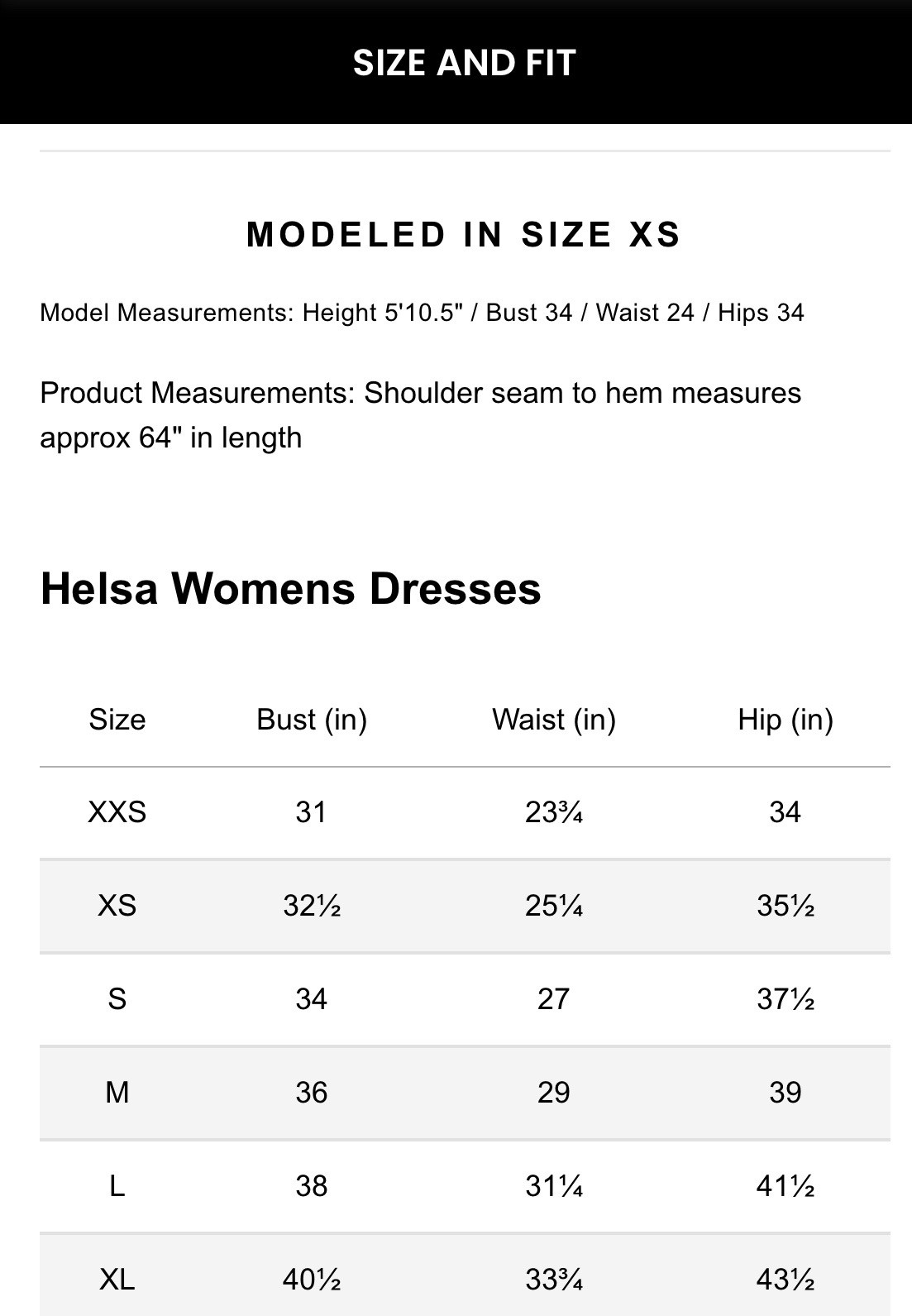
Task: Select the XL size row label
Action: pyautogui.click(x=117, y=1280)
